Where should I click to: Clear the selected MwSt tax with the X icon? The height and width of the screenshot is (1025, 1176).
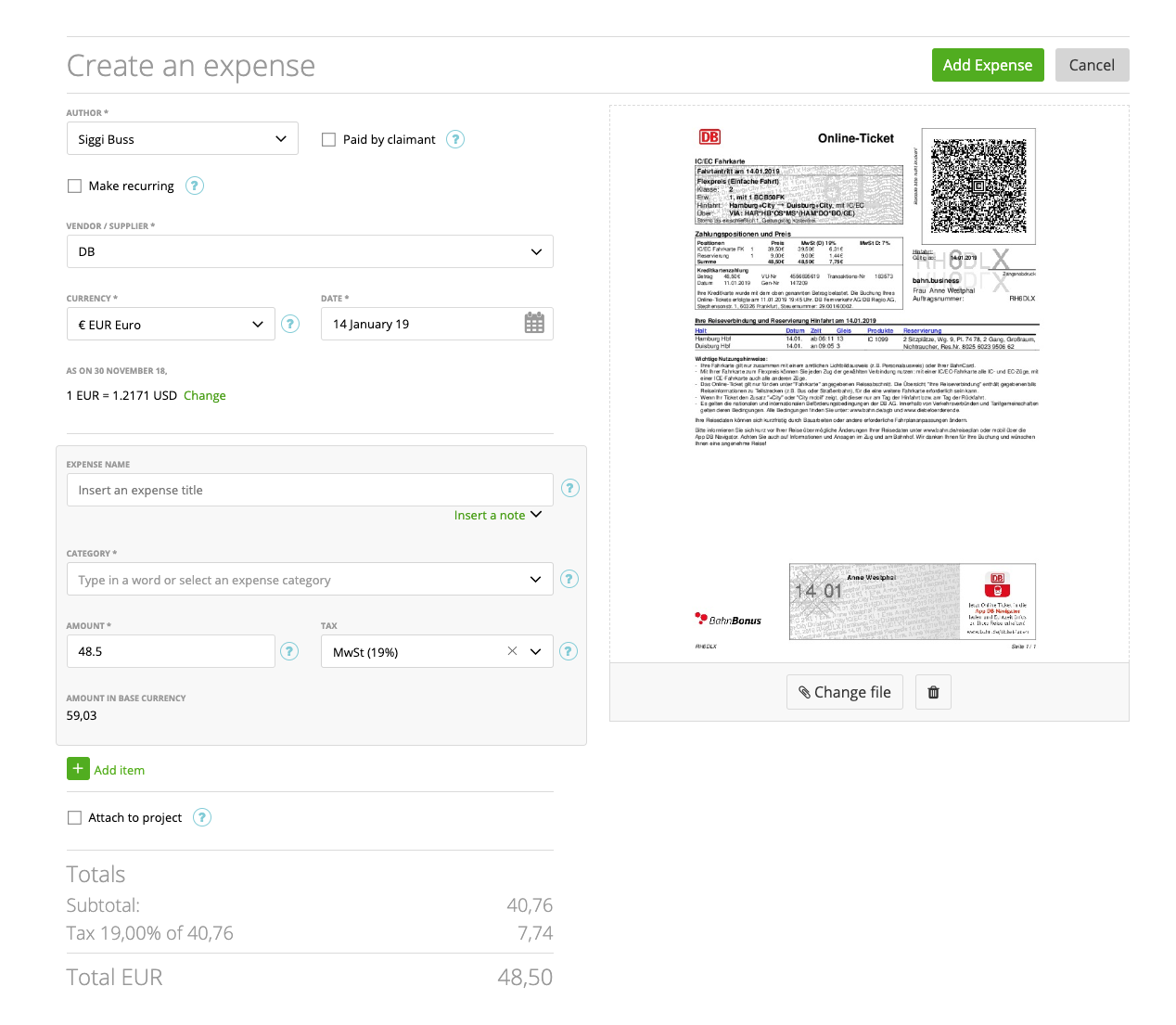[512, 650]
